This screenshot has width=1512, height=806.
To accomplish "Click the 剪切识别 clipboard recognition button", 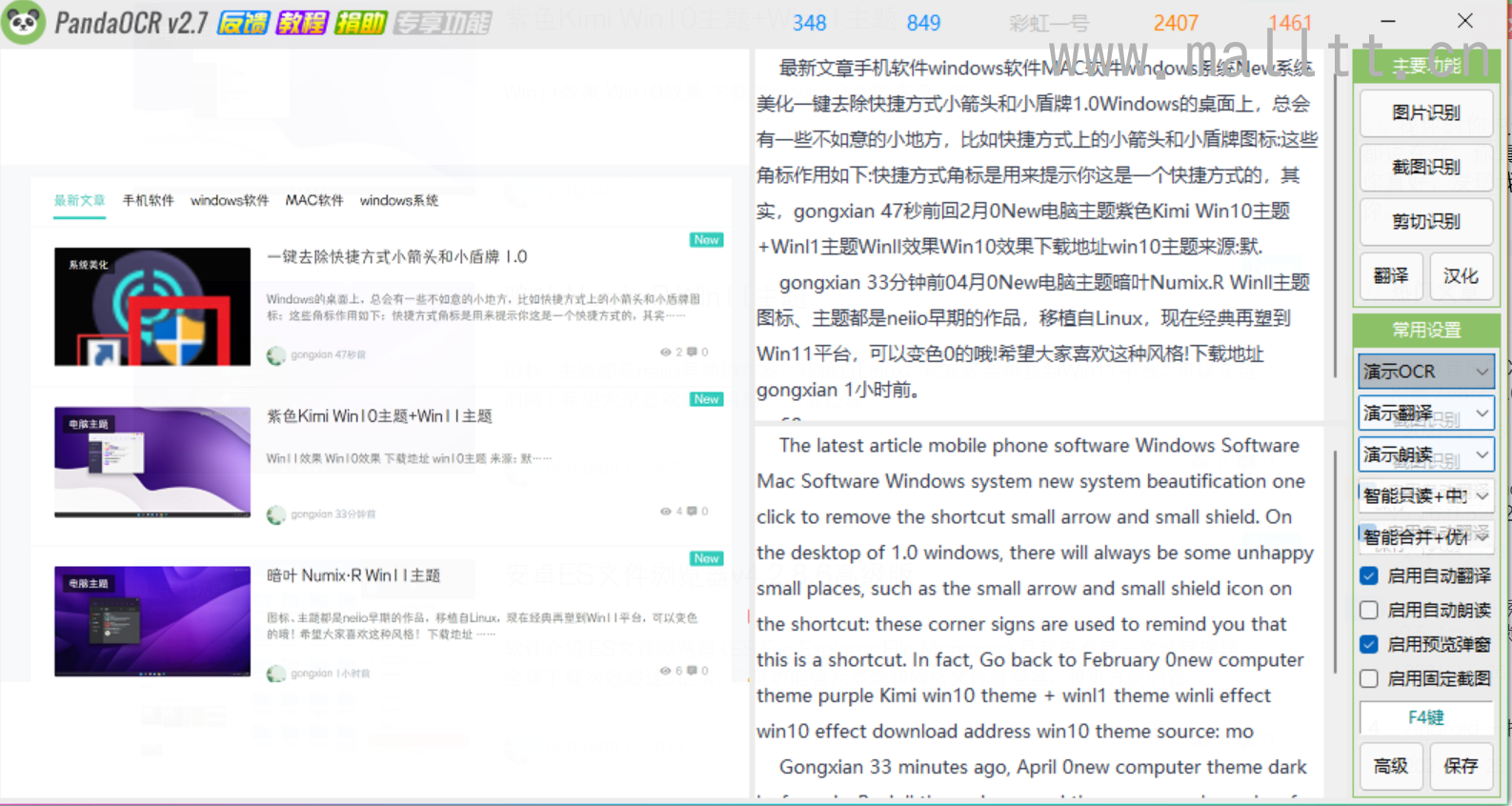I will point(1425,221).
